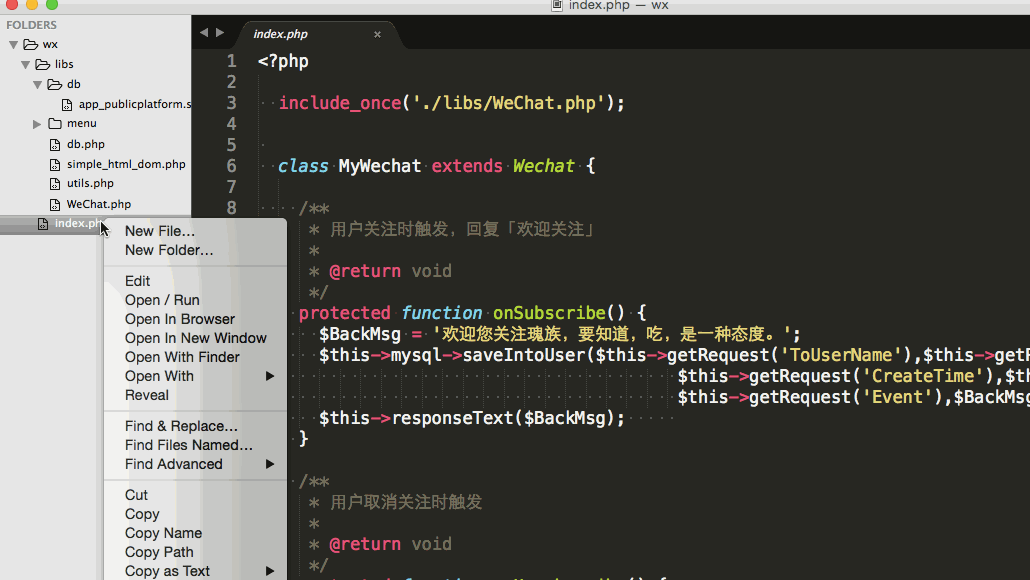
Task: Collapse the wx folder in the sidebar
Action: pos(11,44)
